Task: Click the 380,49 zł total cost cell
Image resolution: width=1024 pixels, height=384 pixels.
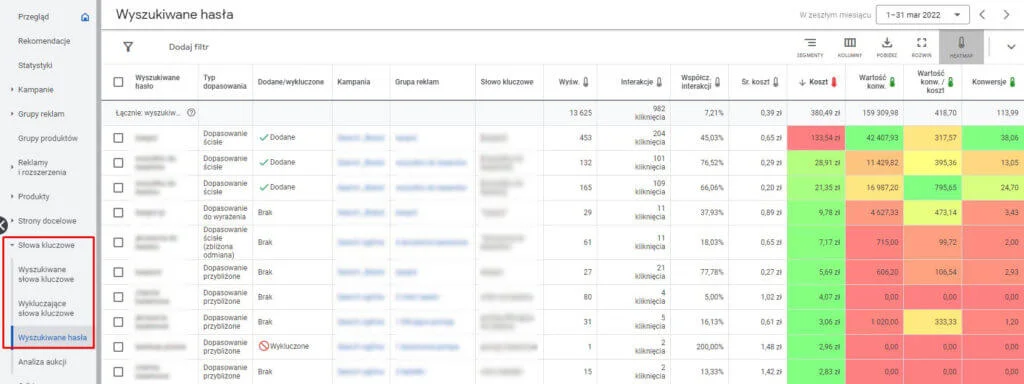Action: [816, 112]
